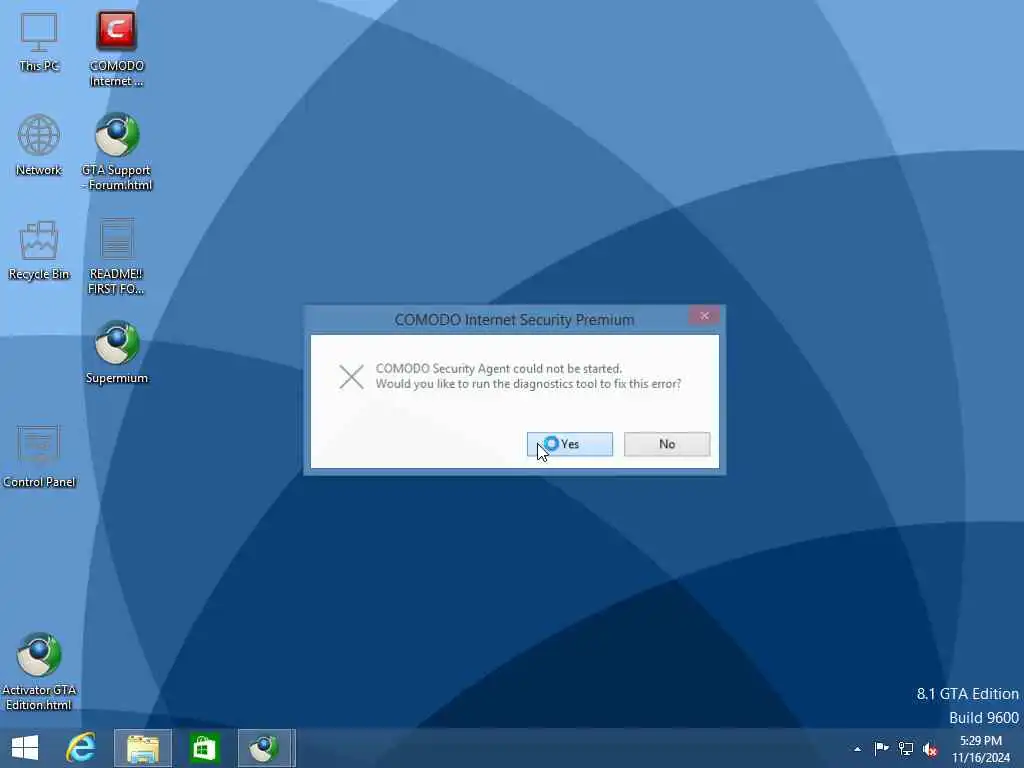
Task: Select the Network desktop icon
Action: tap(39, 145)
